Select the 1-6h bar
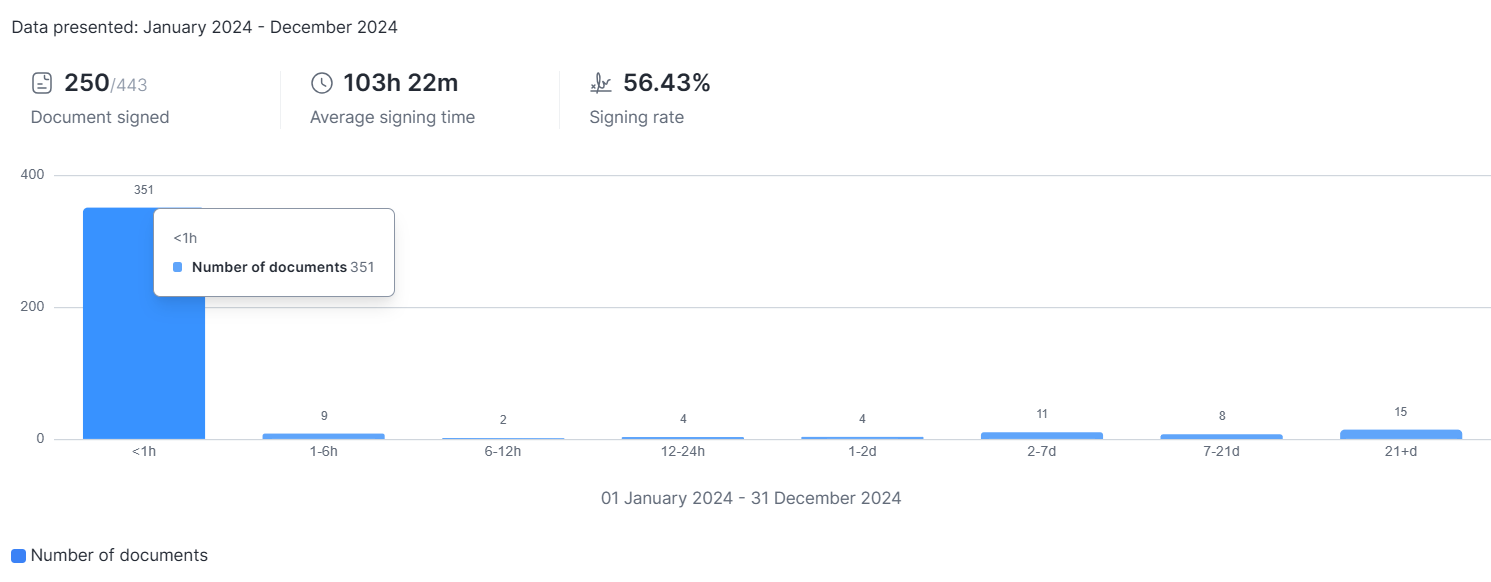 (x=323, y=436)
